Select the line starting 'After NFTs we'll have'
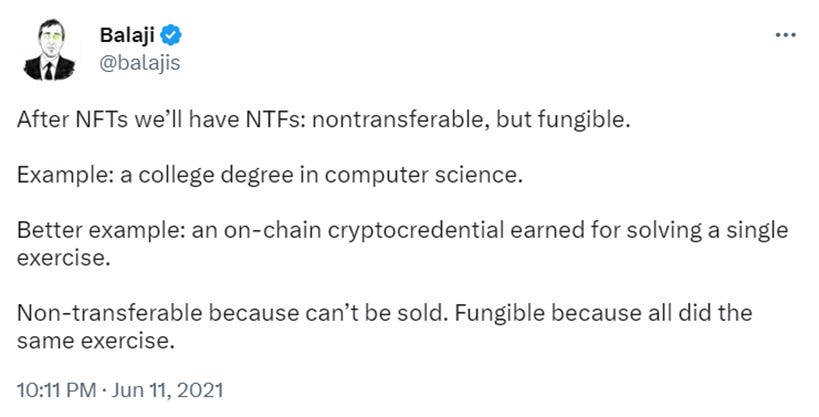The height and width of the screenshot is (417, 819). pos(323,120)
